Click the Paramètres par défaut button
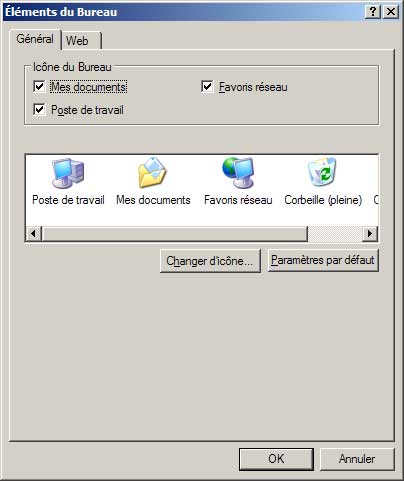Screen dimensions: 404x481 [323, 260]
